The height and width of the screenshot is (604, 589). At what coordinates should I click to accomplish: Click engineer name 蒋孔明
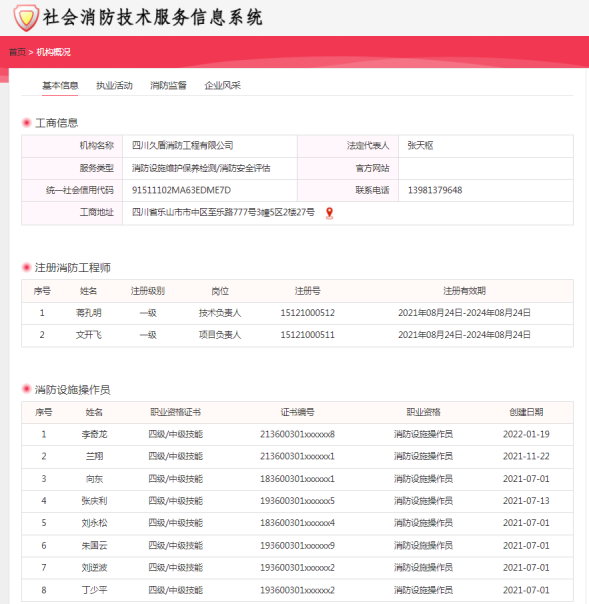[x=89, y=313]
